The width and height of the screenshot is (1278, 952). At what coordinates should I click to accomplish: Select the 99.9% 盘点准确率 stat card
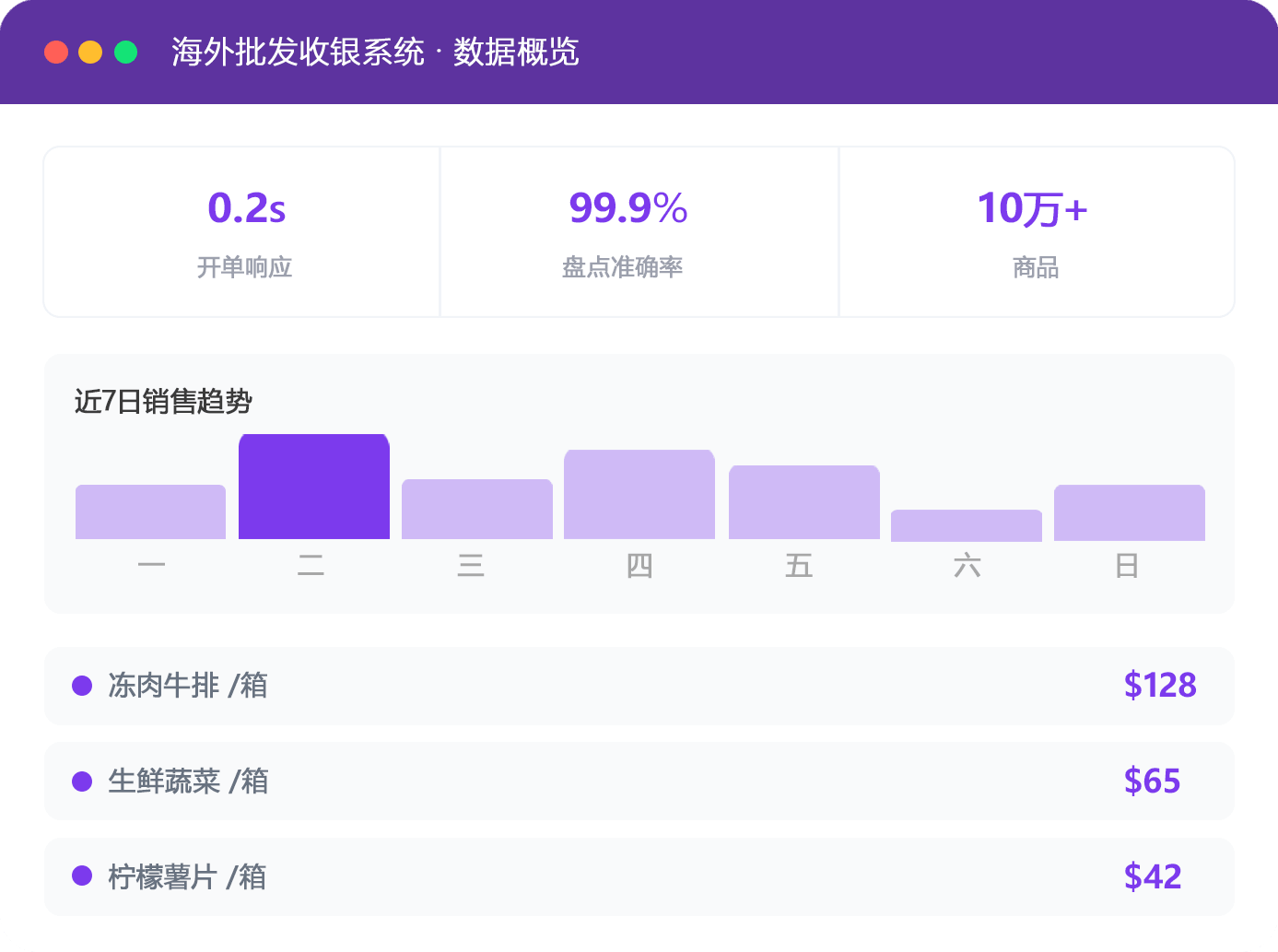click(639, 231)
